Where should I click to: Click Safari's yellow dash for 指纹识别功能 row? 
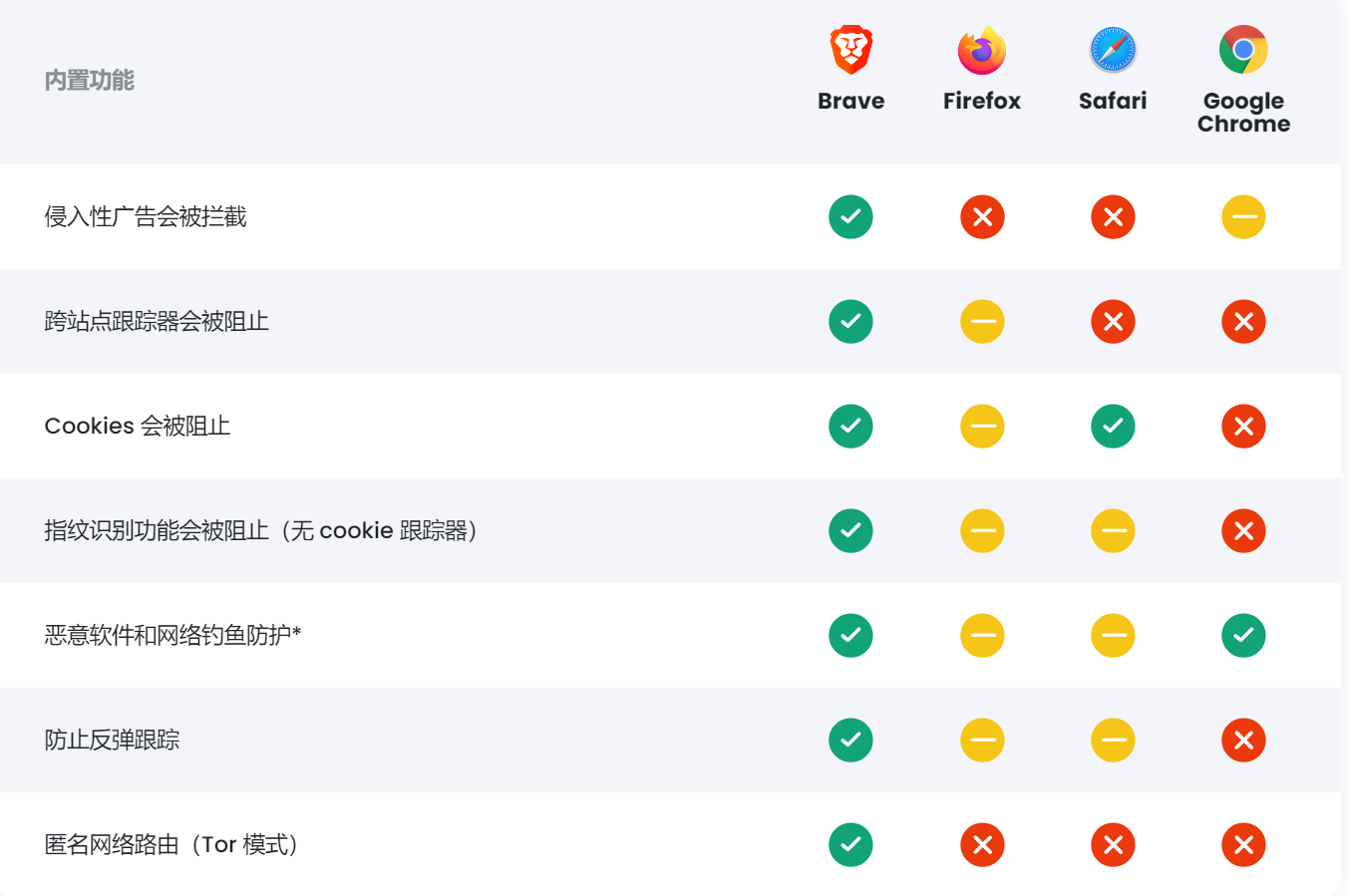click(x=1113, y=531)
